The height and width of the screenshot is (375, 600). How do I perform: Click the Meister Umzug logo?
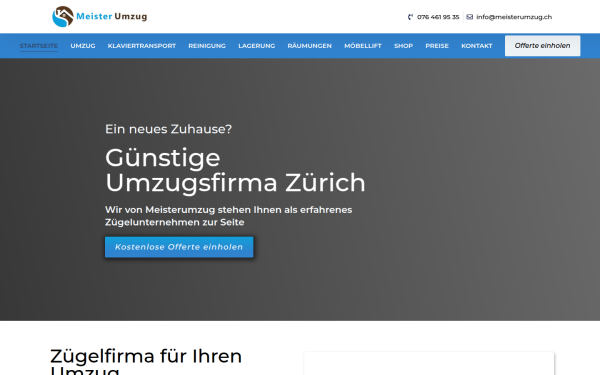click(99, 16)
